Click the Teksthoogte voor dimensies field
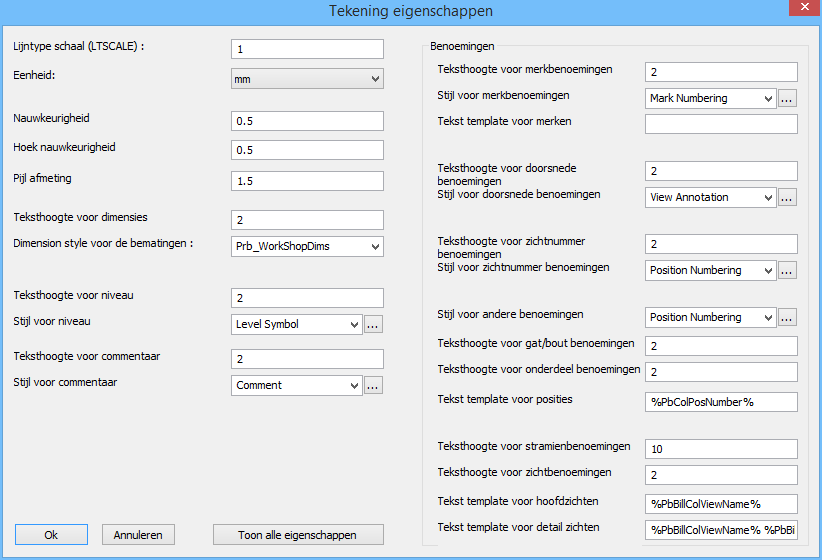The image size is (822, 560). (307, 220)
